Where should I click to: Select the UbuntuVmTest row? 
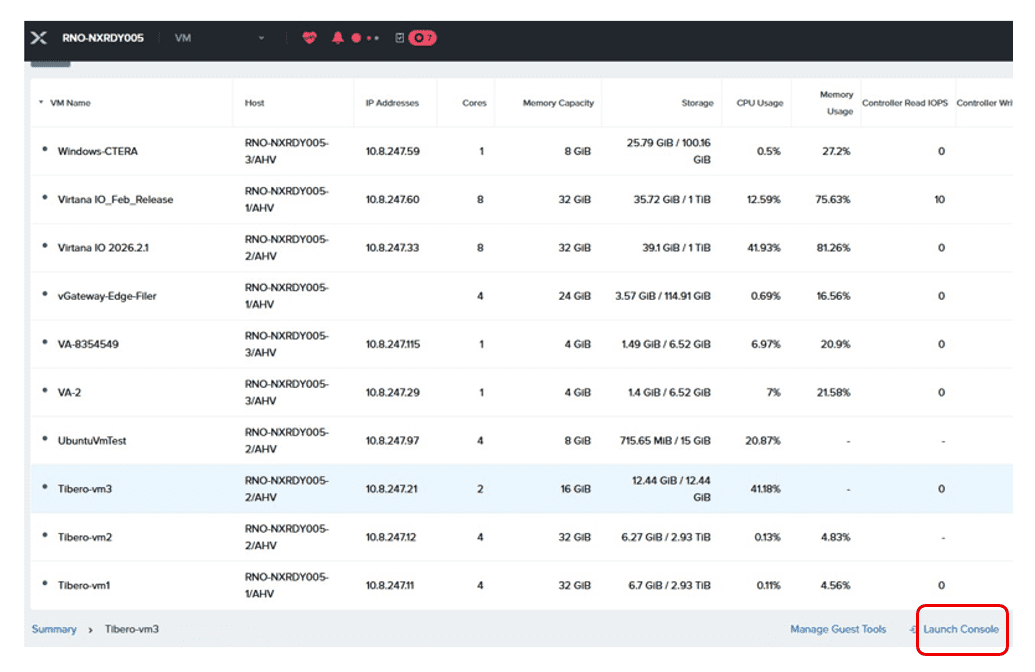point(521,440)
